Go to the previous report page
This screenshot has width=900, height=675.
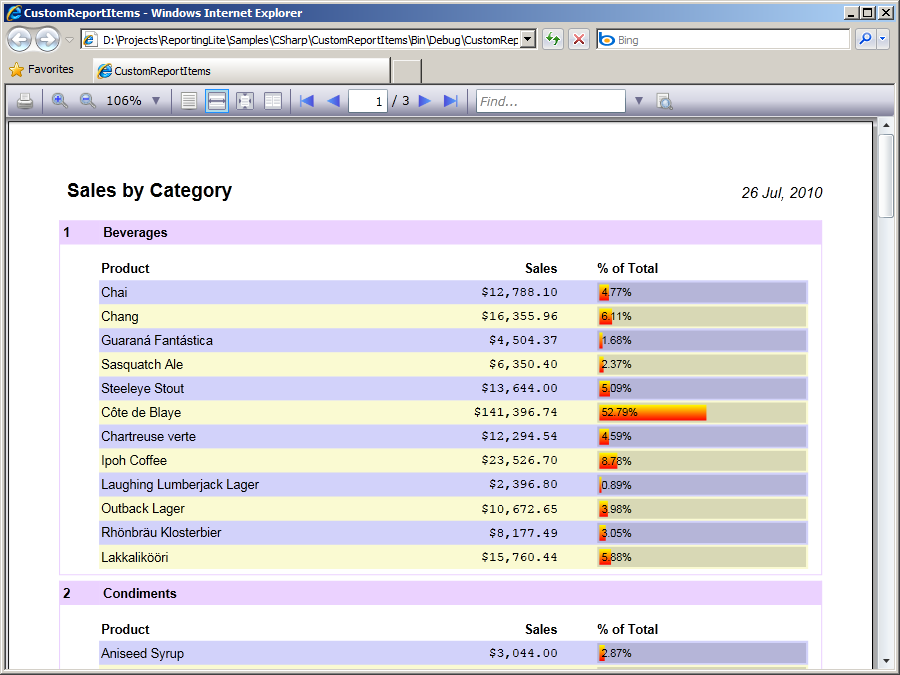(333, 101)
